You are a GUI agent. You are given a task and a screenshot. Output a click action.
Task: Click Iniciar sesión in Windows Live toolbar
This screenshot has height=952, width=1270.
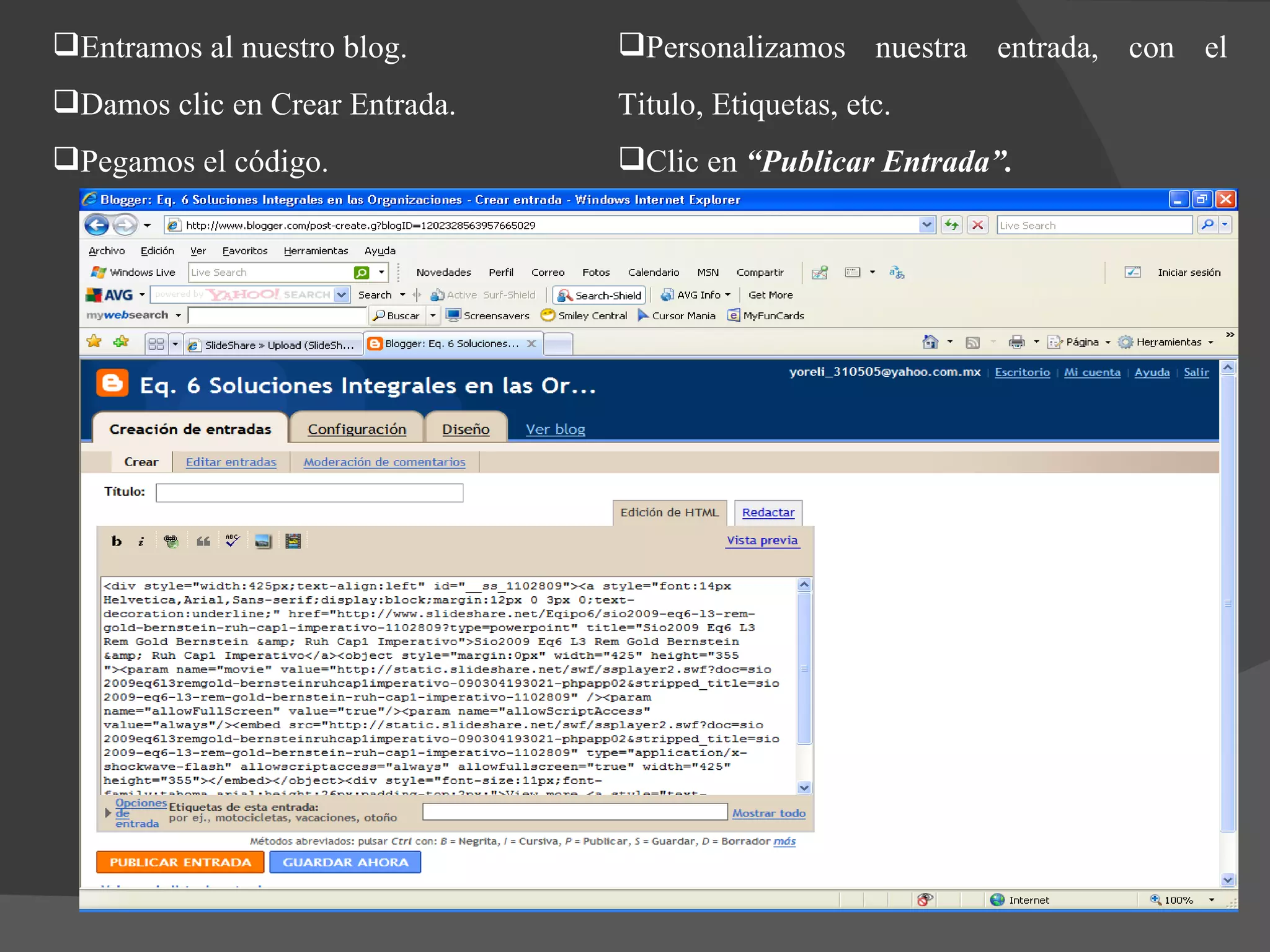(x=1189, y=272)
